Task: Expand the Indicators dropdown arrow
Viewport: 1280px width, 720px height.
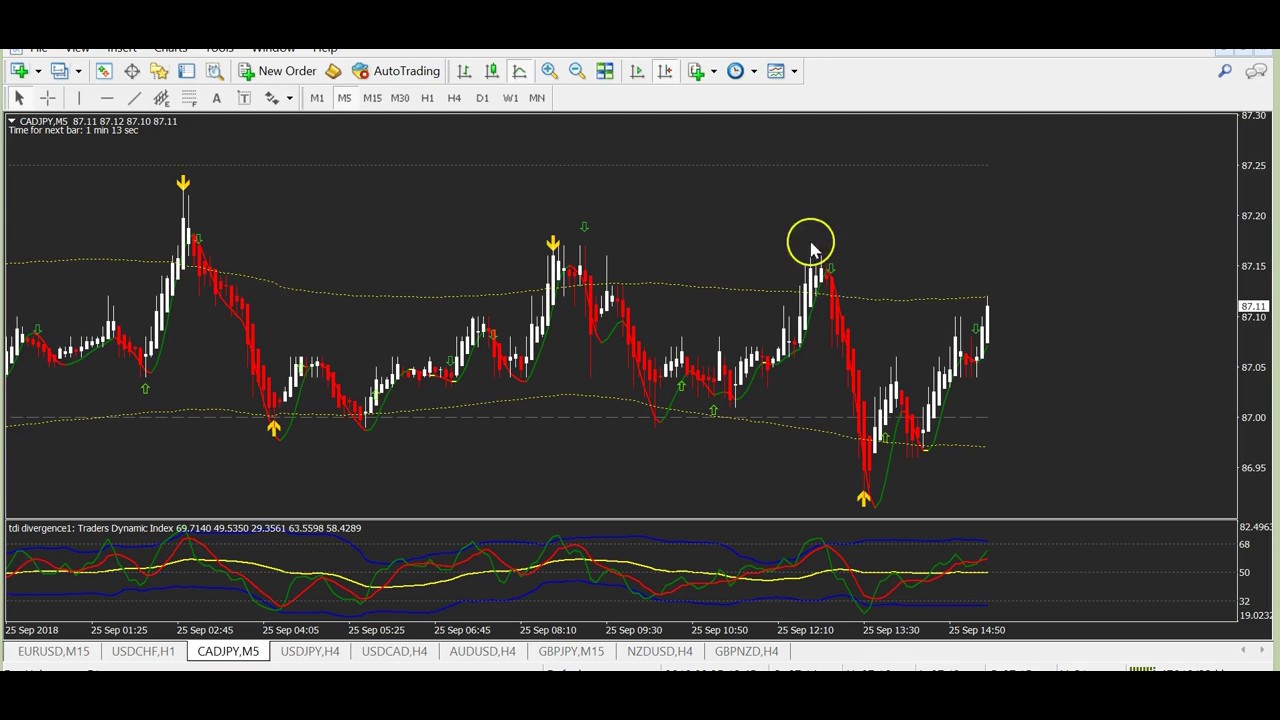Action: (714, 71)
